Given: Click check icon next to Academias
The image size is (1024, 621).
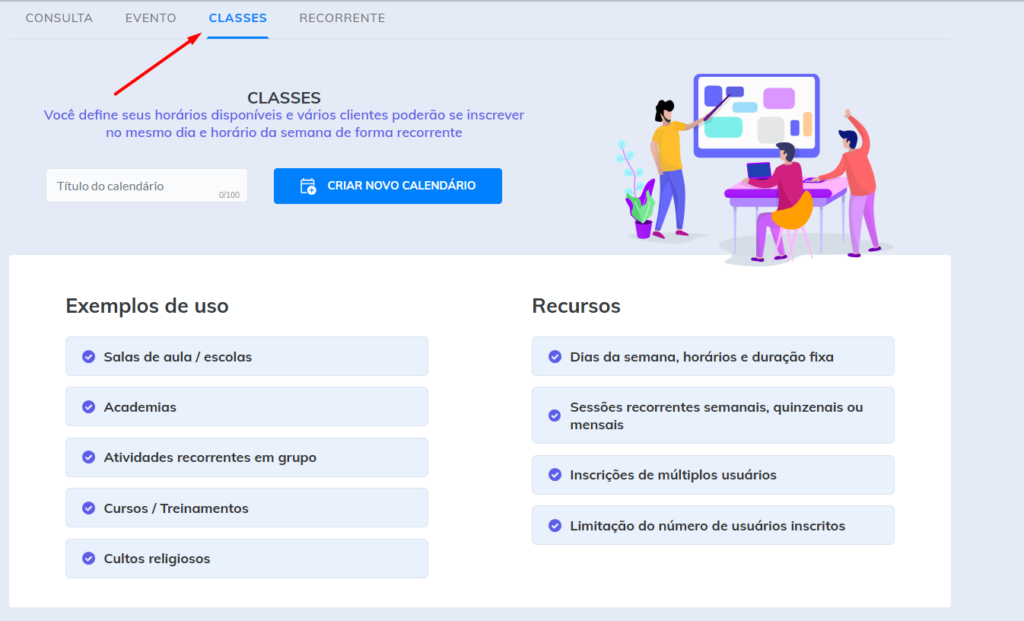Looking at the screenshot, I should point(87,407).
